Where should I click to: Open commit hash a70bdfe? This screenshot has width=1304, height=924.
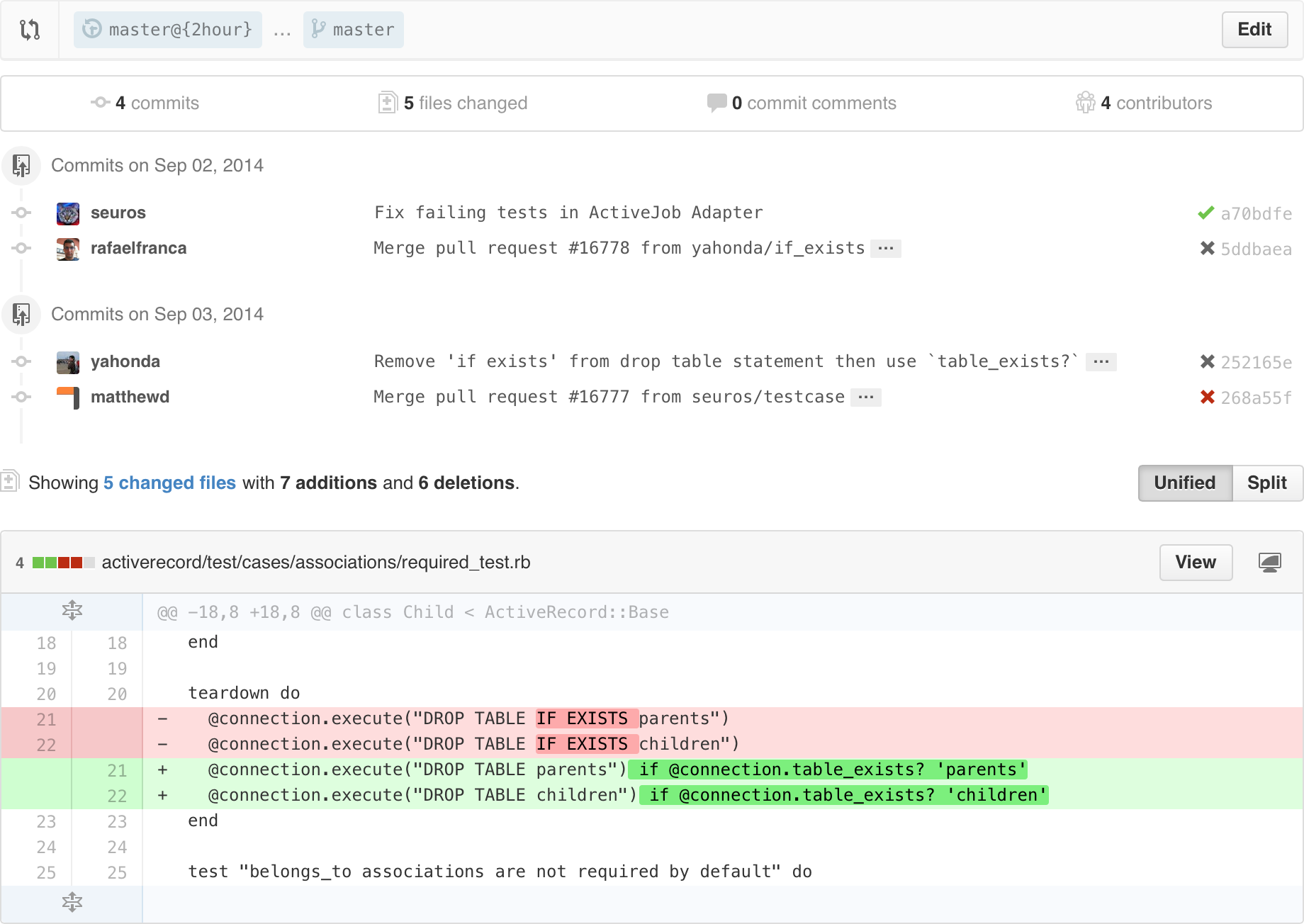tap(1256, 214)
